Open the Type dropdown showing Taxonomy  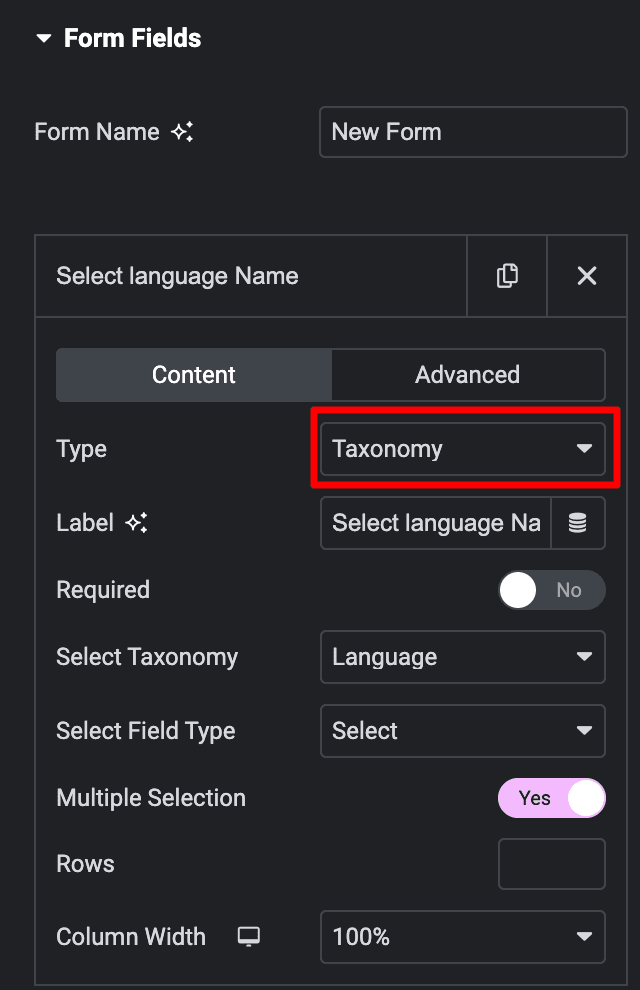click(x=463, y=449)
